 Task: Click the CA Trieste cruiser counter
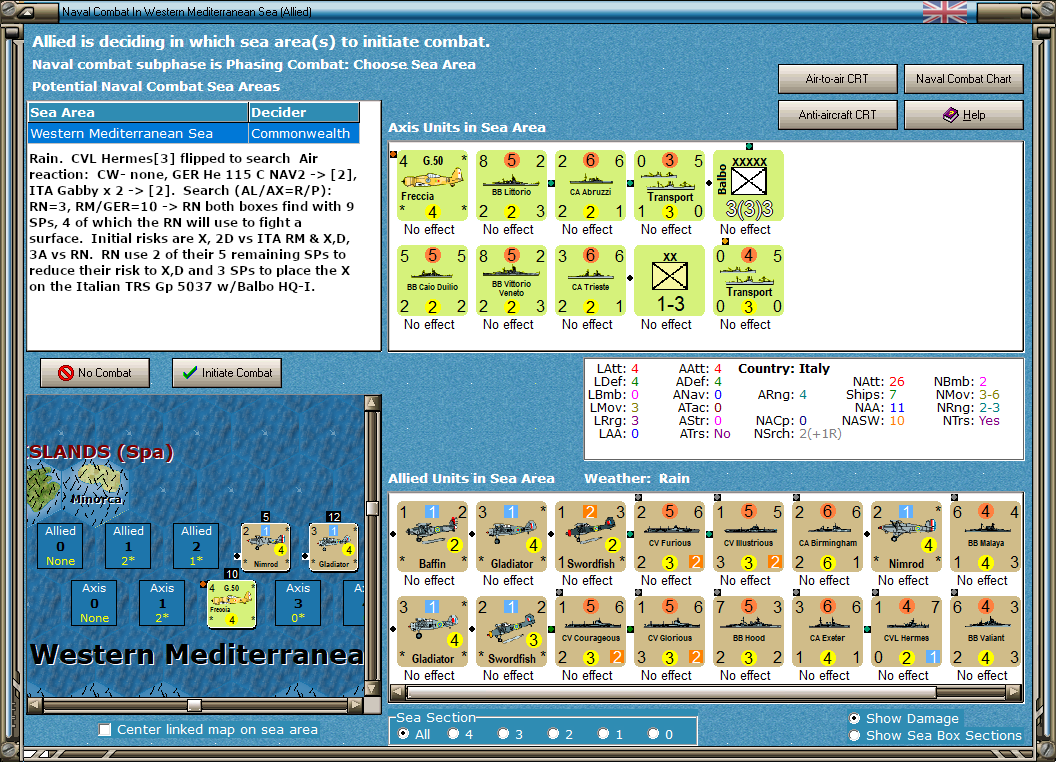[590, 280]
